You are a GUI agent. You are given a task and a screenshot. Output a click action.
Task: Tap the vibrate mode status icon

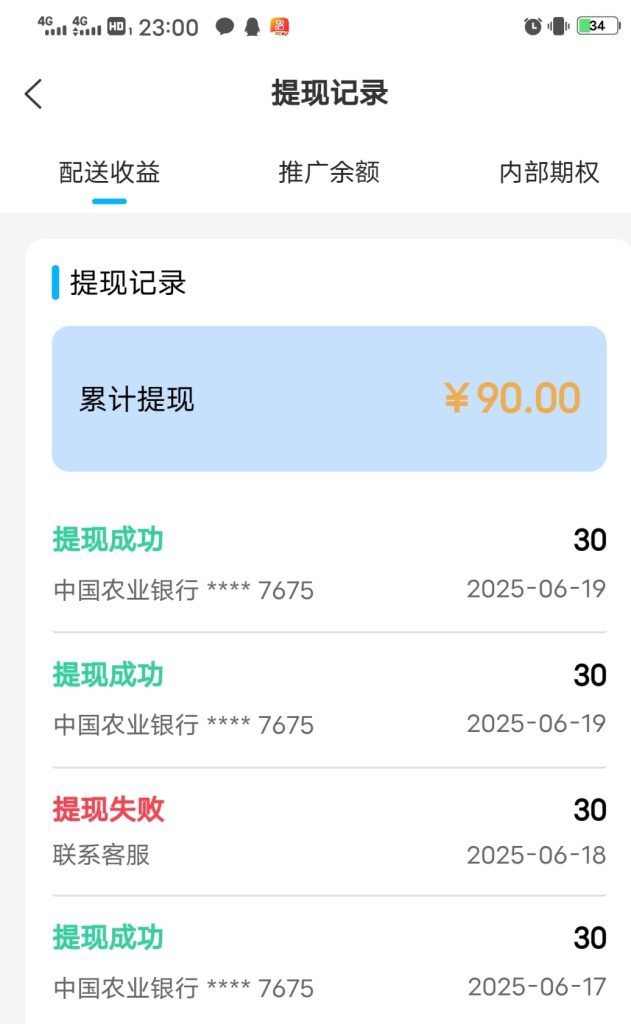tap(558, 26)
